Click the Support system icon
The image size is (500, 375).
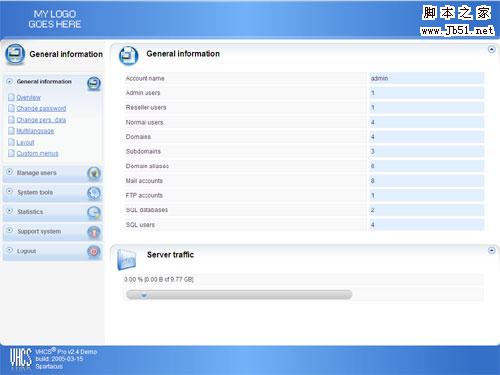(x=94, y=232)
